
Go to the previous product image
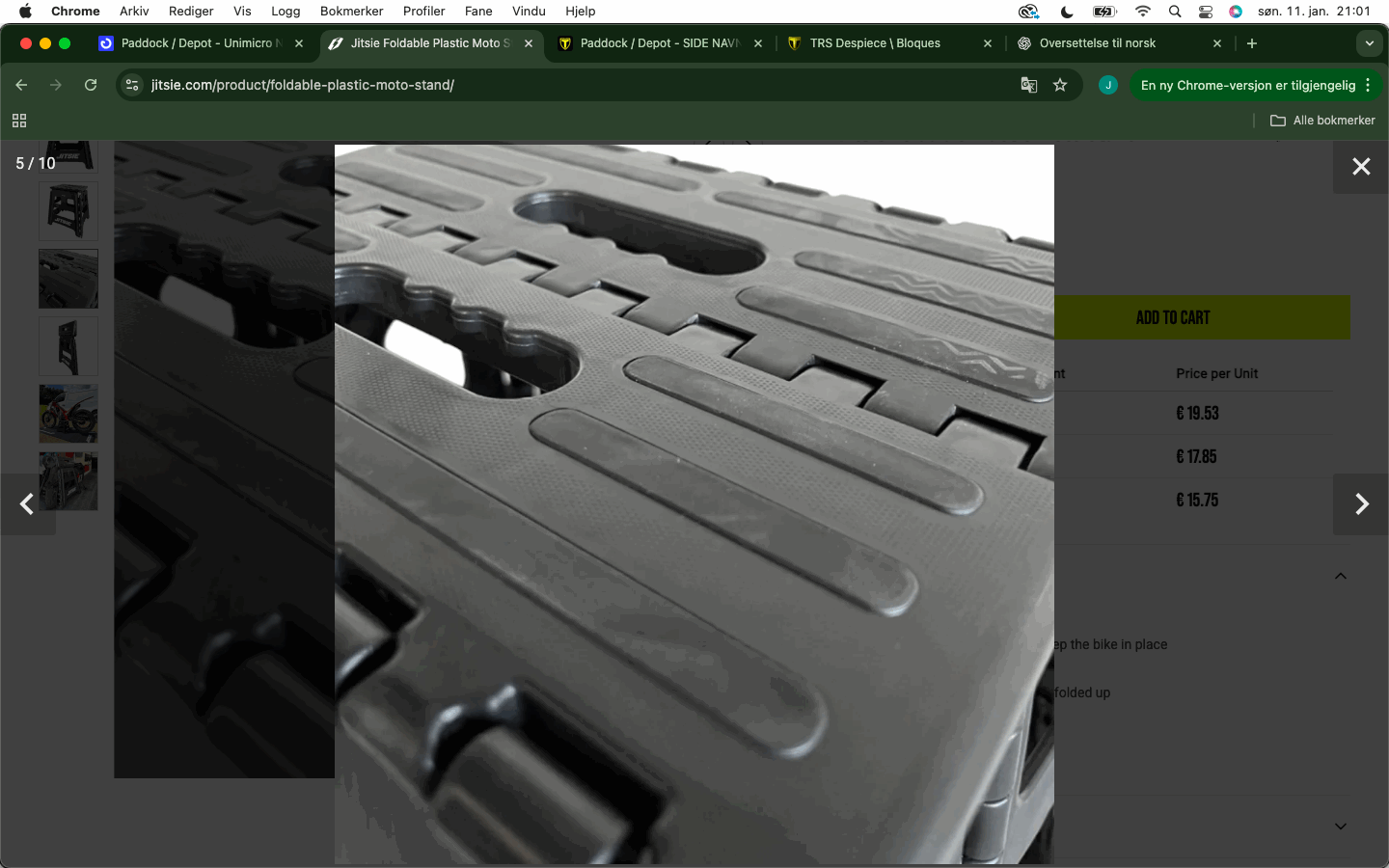[x=27, y=504]
